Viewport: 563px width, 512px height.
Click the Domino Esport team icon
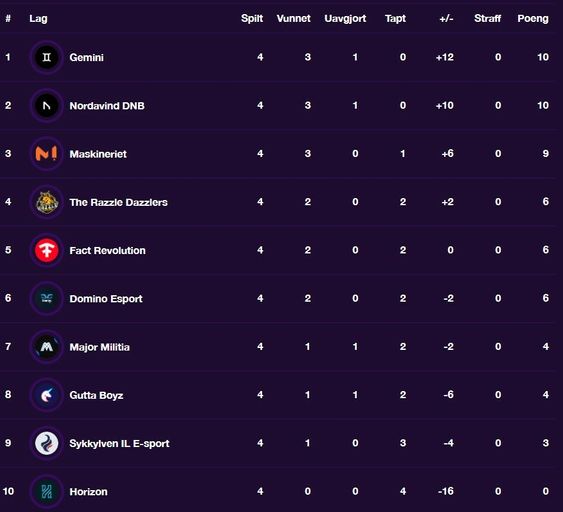click(47, 298)
